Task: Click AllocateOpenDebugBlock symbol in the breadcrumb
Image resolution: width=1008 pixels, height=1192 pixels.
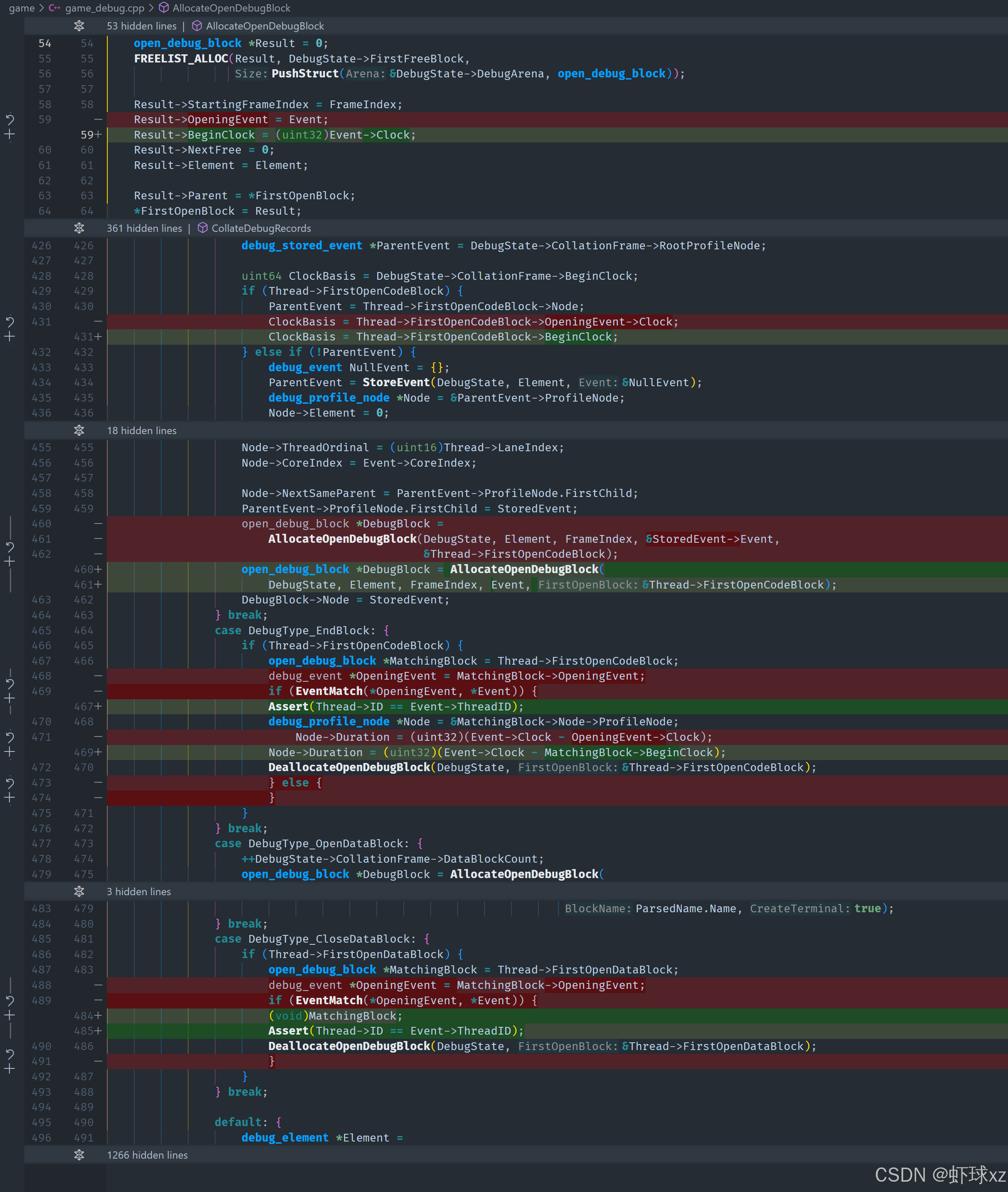Action: (x=231, y=8)
